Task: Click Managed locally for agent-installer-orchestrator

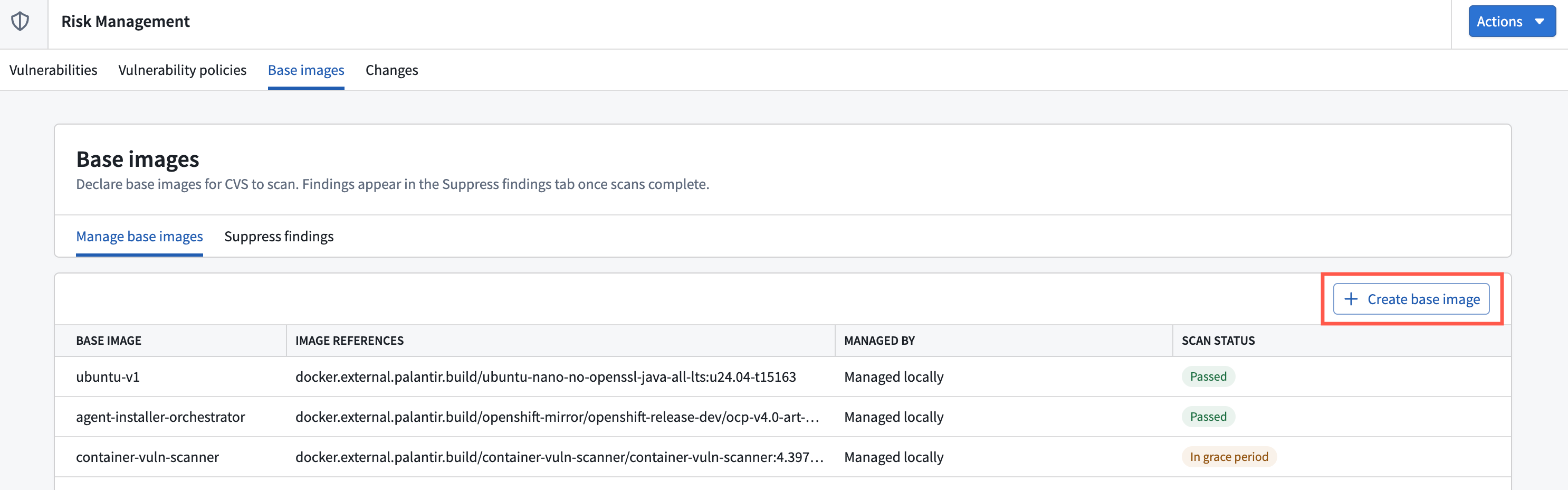Action: tap(894, 417)
